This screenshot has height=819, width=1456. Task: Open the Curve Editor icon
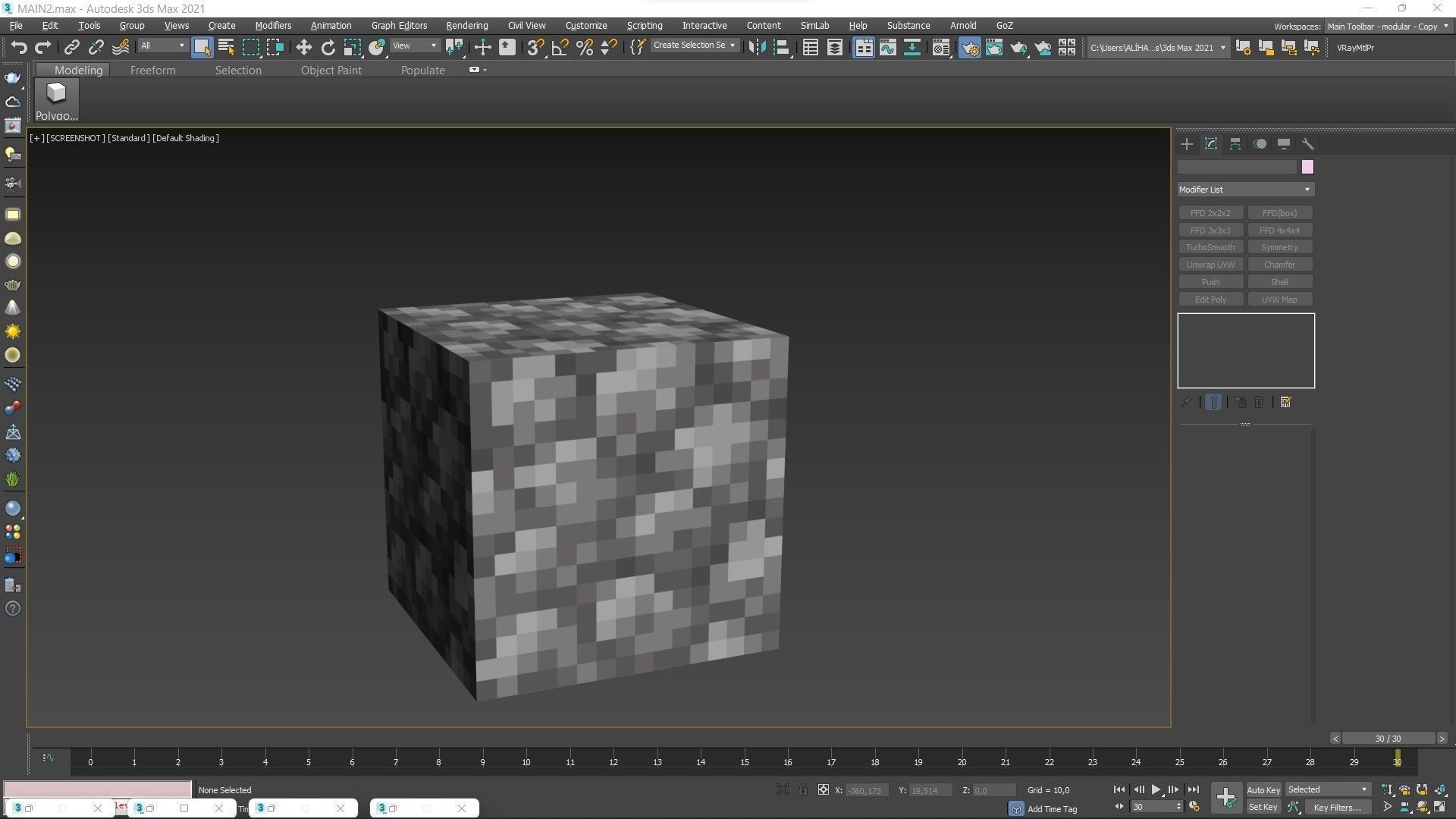tap(887, 47)
